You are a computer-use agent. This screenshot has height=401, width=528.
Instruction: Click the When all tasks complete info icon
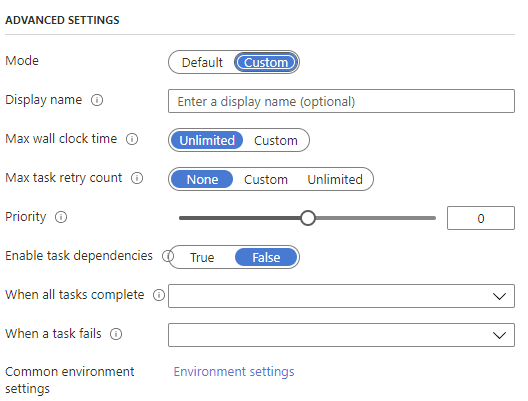(x=159, y=295)
